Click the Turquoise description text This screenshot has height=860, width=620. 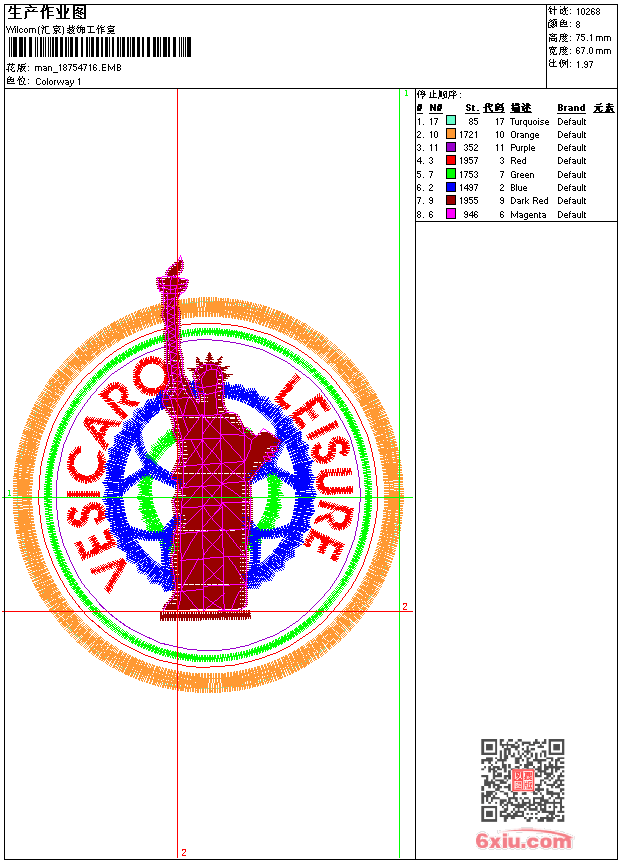(529, 122)
